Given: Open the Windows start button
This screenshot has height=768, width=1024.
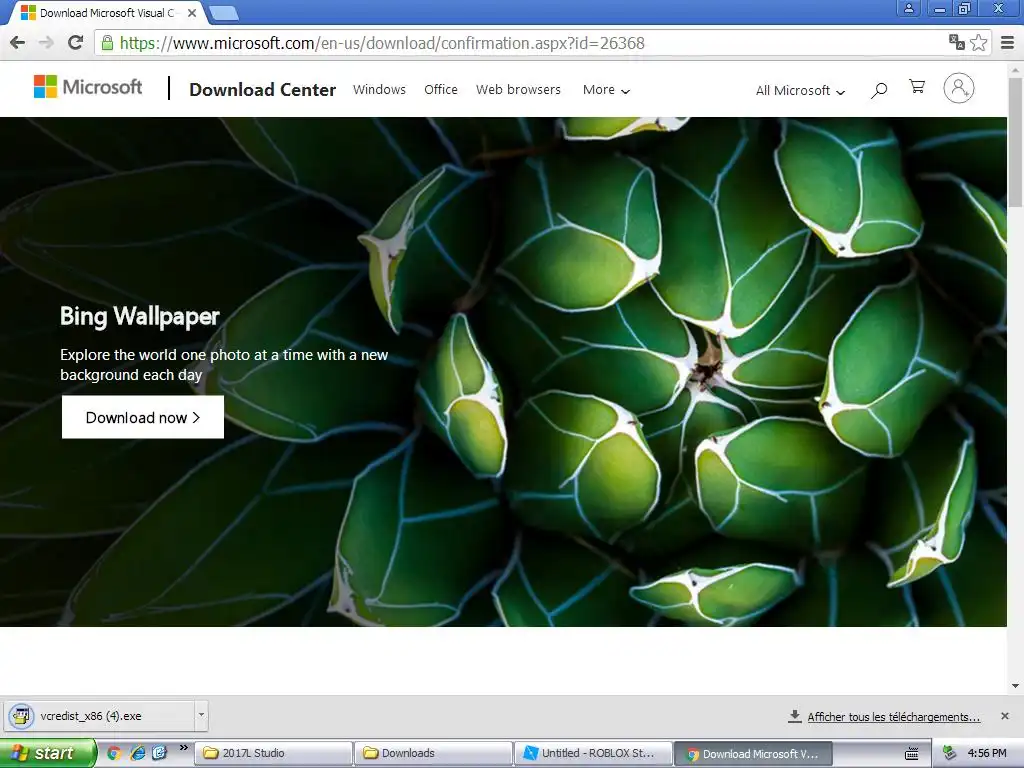Looking at the screenshot, I should (x=48, y=753).
